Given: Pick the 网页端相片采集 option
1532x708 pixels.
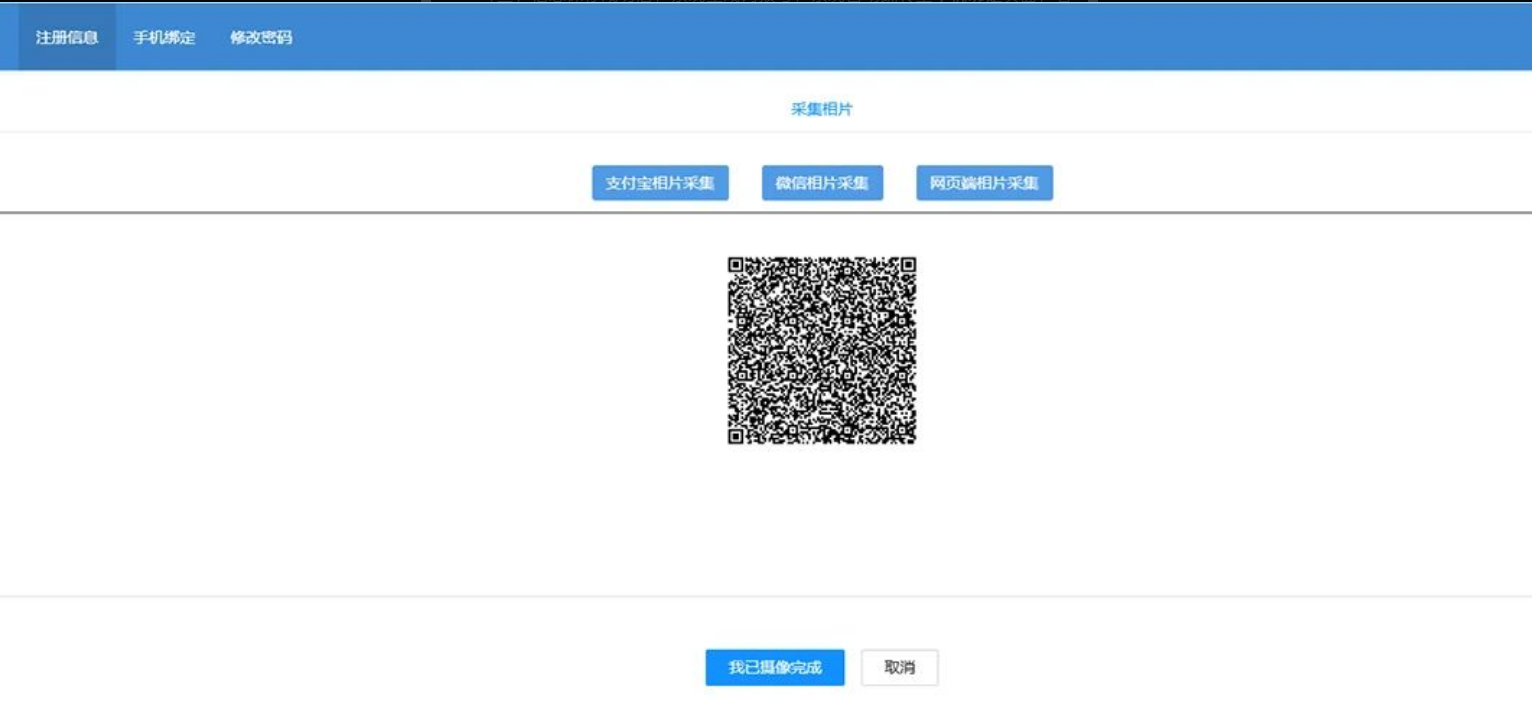Looking at the screenshot, I should click(x=984, y=183).
